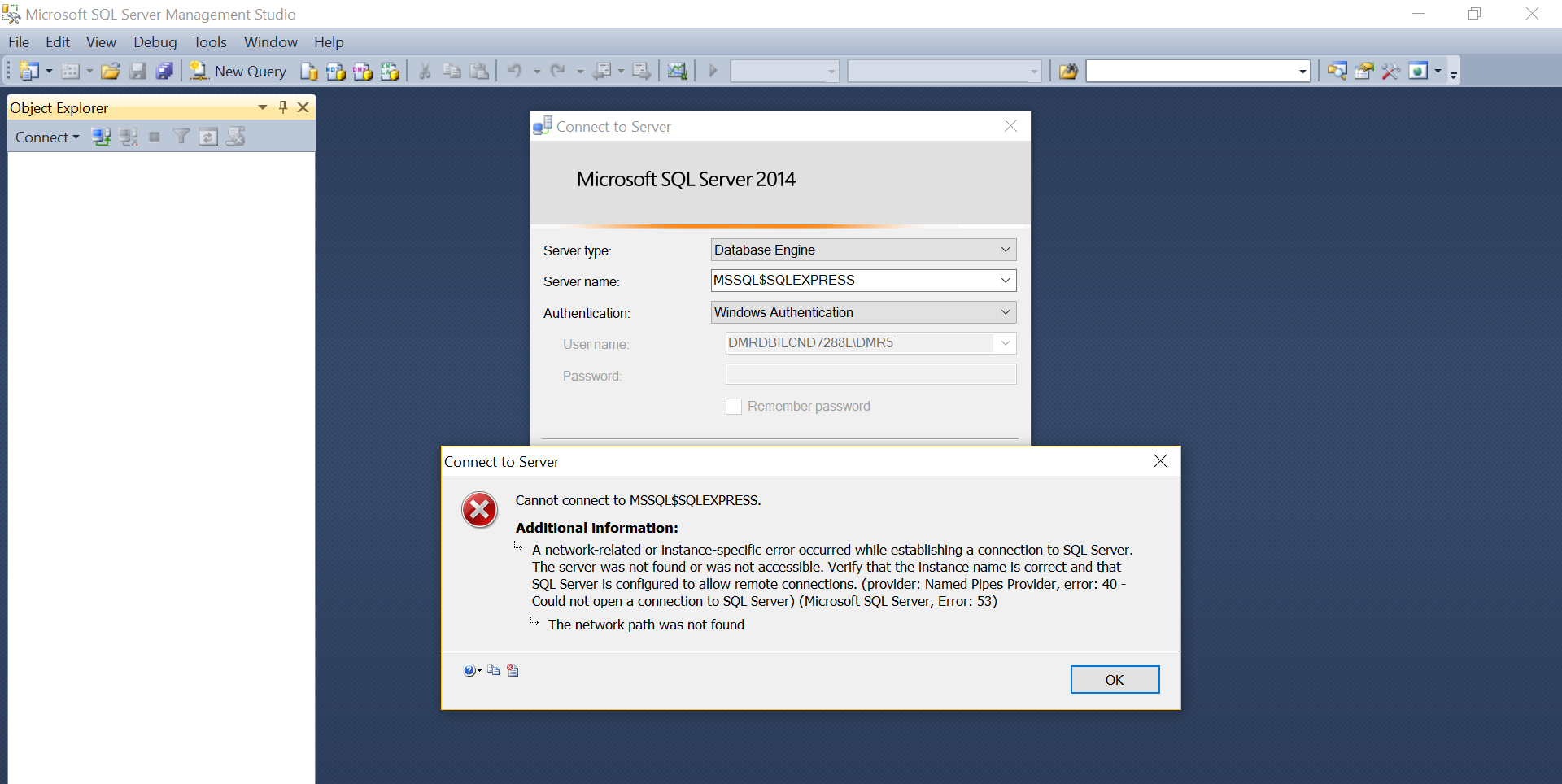The image size is (1562, 784).
Task: Click the Analysis Services XMLA Query icon
Action: point(390,72)
